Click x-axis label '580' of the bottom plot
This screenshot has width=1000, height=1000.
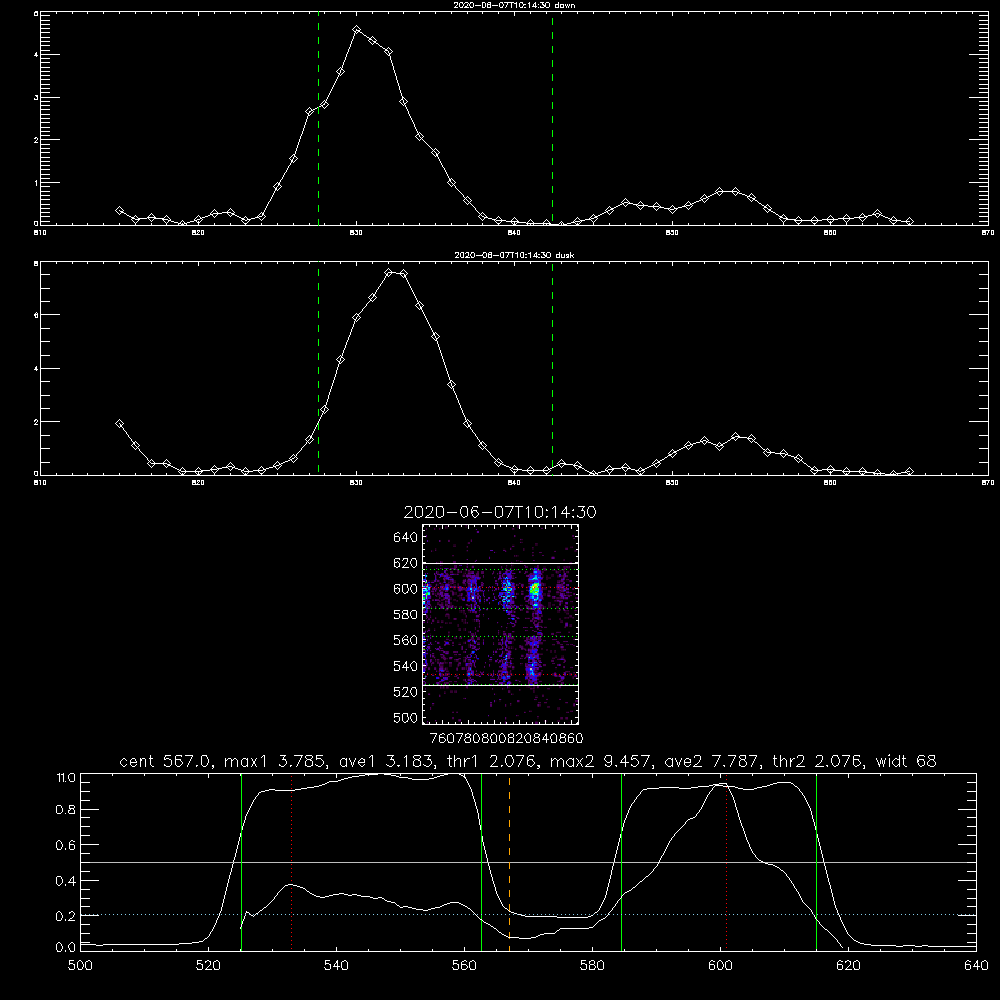(592, 966)
